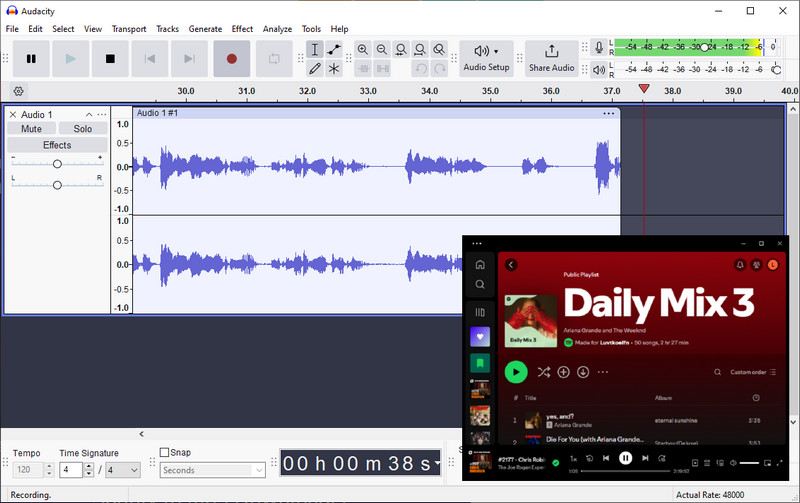
Task: Select the Selection (I-beam) tool
Action: 315,49
